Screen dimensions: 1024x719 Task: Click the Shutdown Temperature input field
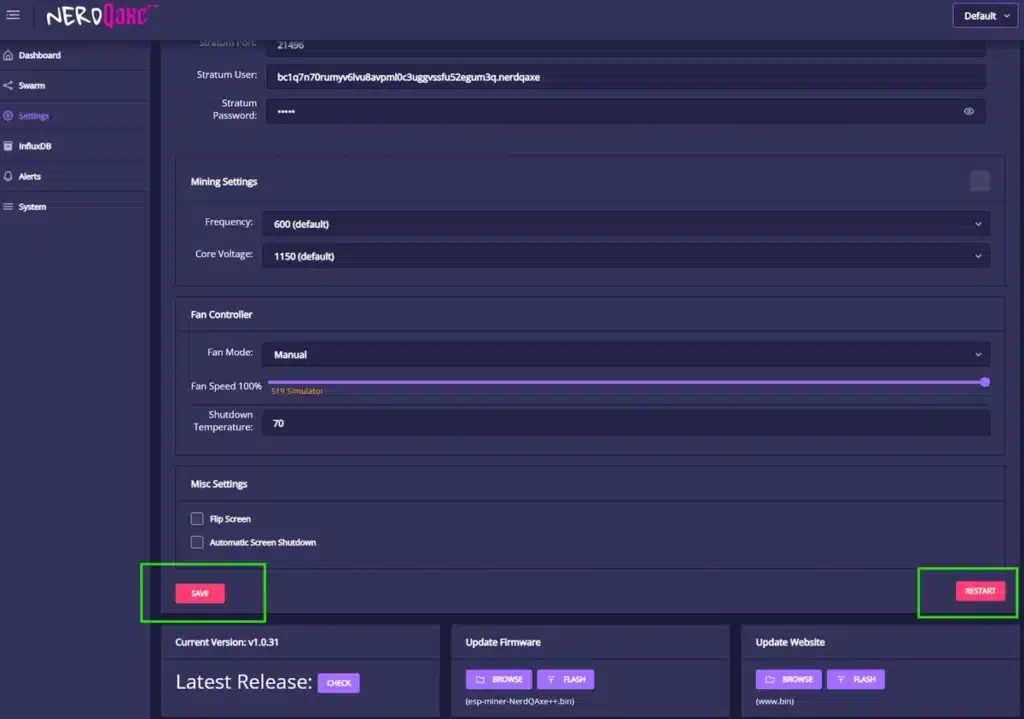click(x=625, y=423)
